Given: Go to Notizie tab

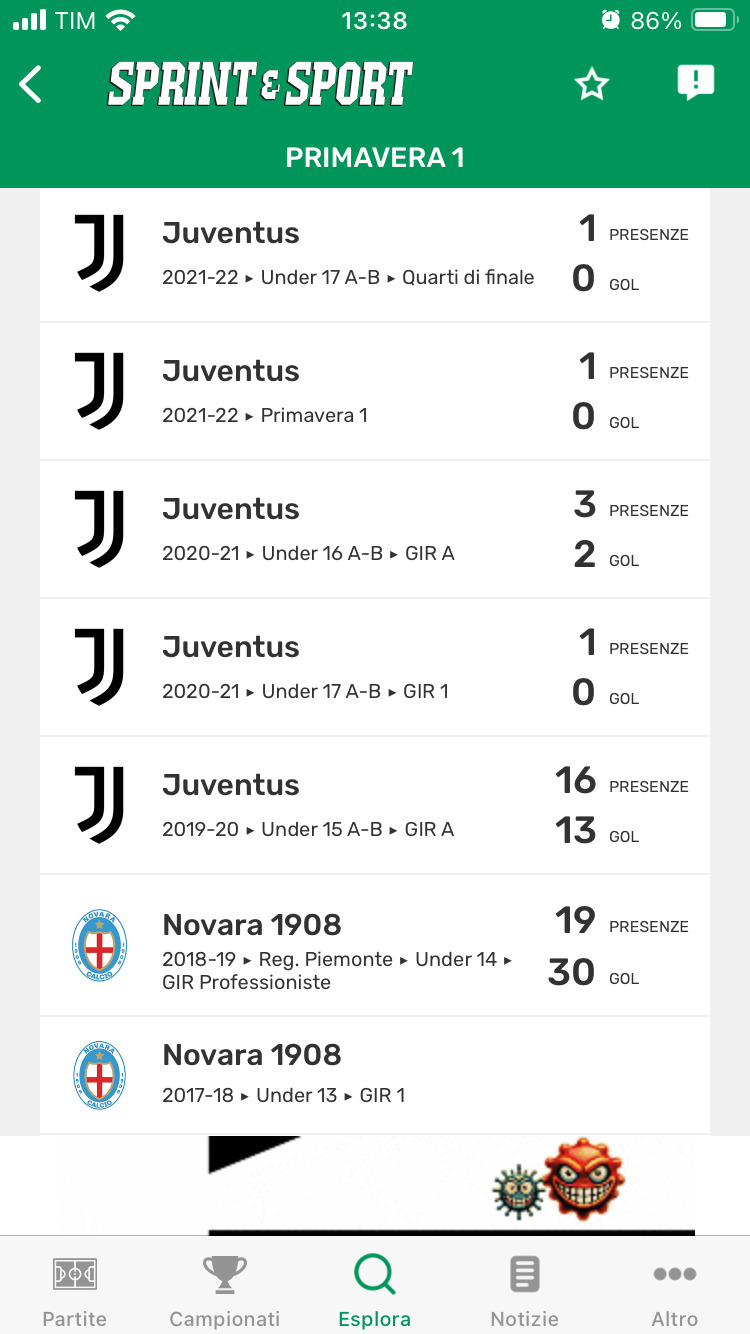Looking at the screenshot, I should point(525,1290).
